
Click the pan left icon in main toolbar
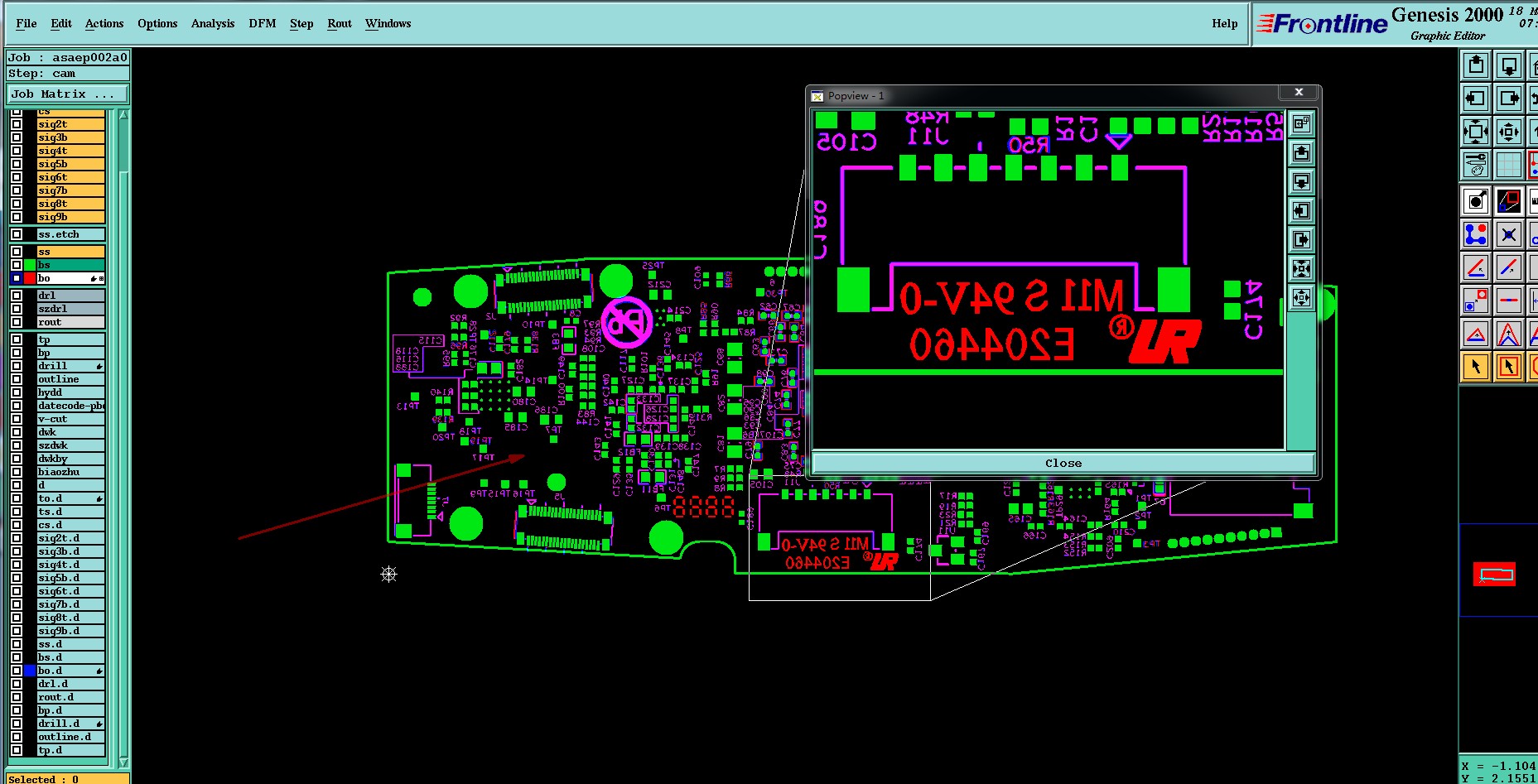[1476, 99]
